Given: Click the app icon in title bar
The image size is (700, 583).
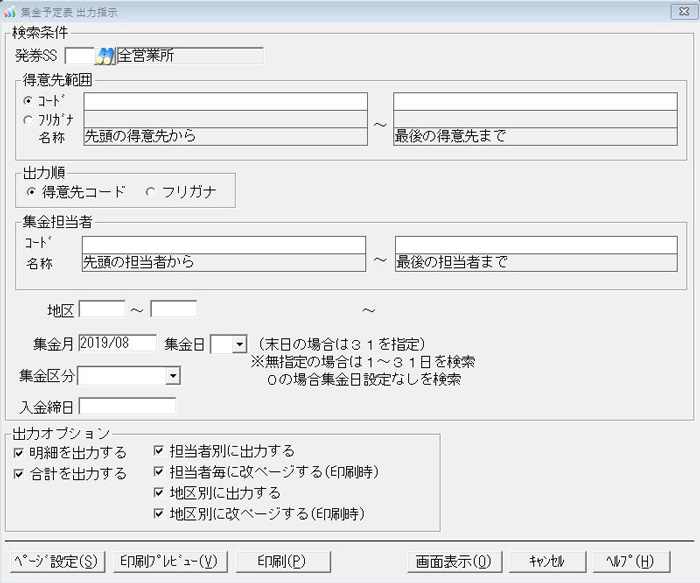Looking at the screenshot, I should (10, 11).
